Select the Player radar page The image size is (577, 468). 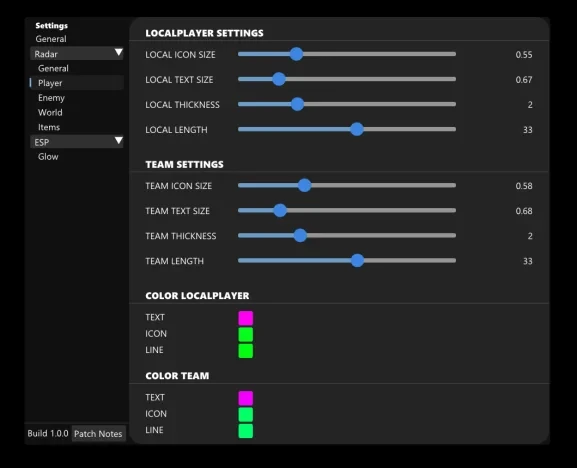(x=50, y=83)
